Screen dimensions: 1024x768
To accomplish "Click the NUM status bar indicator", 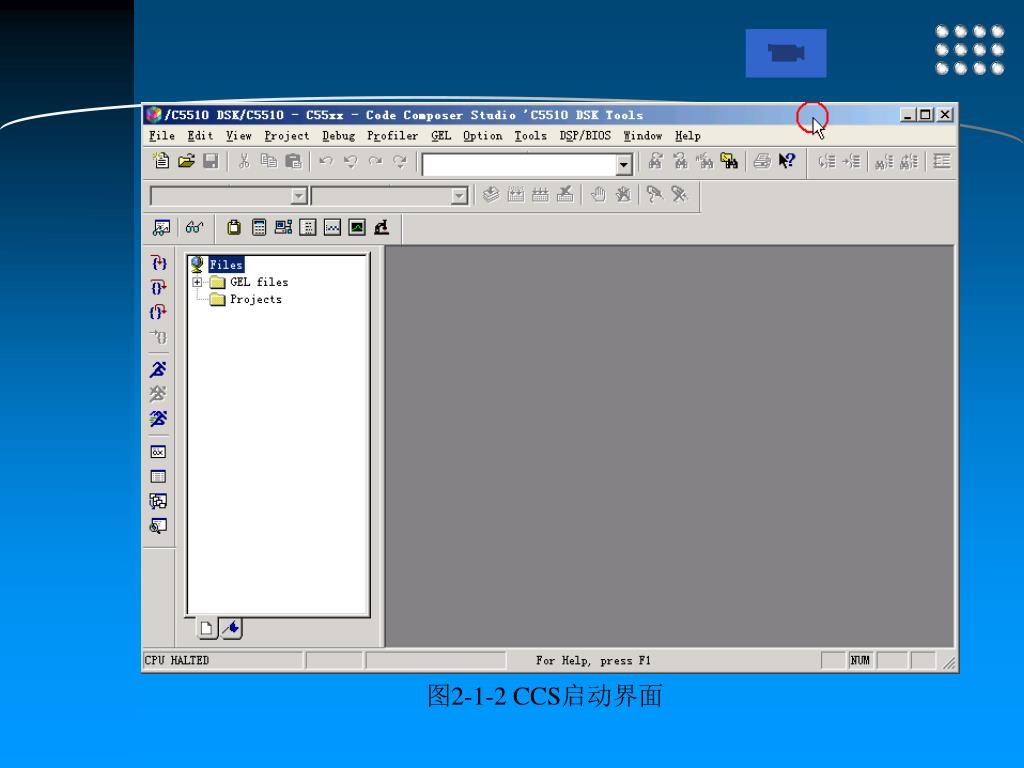I will coord(860,660).
